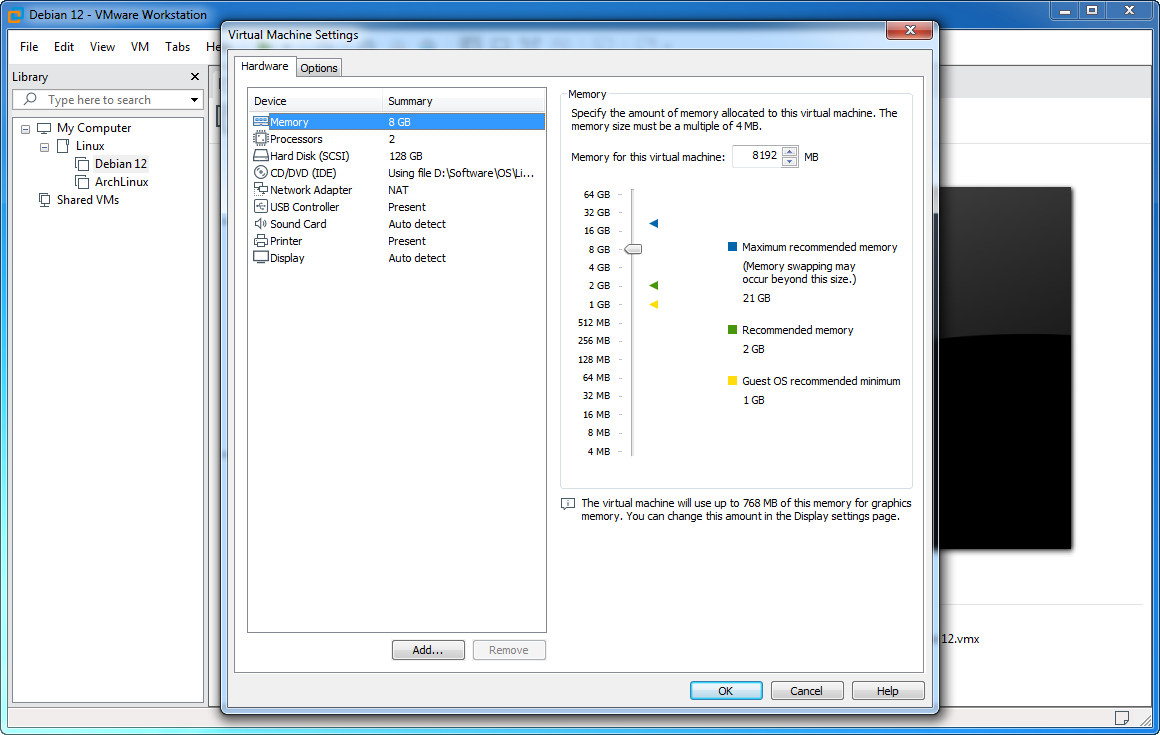Image resolution: width=1160 pixels, height=735 pixels.
Task: Click the OK button
Action: tap(726, 691)
